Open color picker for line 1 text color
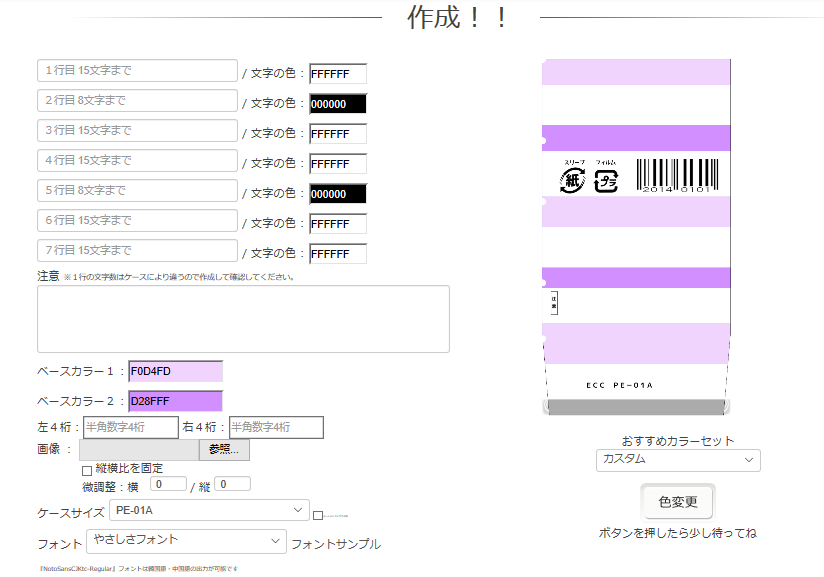Screen dimensions: 824x577 pos(338,74)
